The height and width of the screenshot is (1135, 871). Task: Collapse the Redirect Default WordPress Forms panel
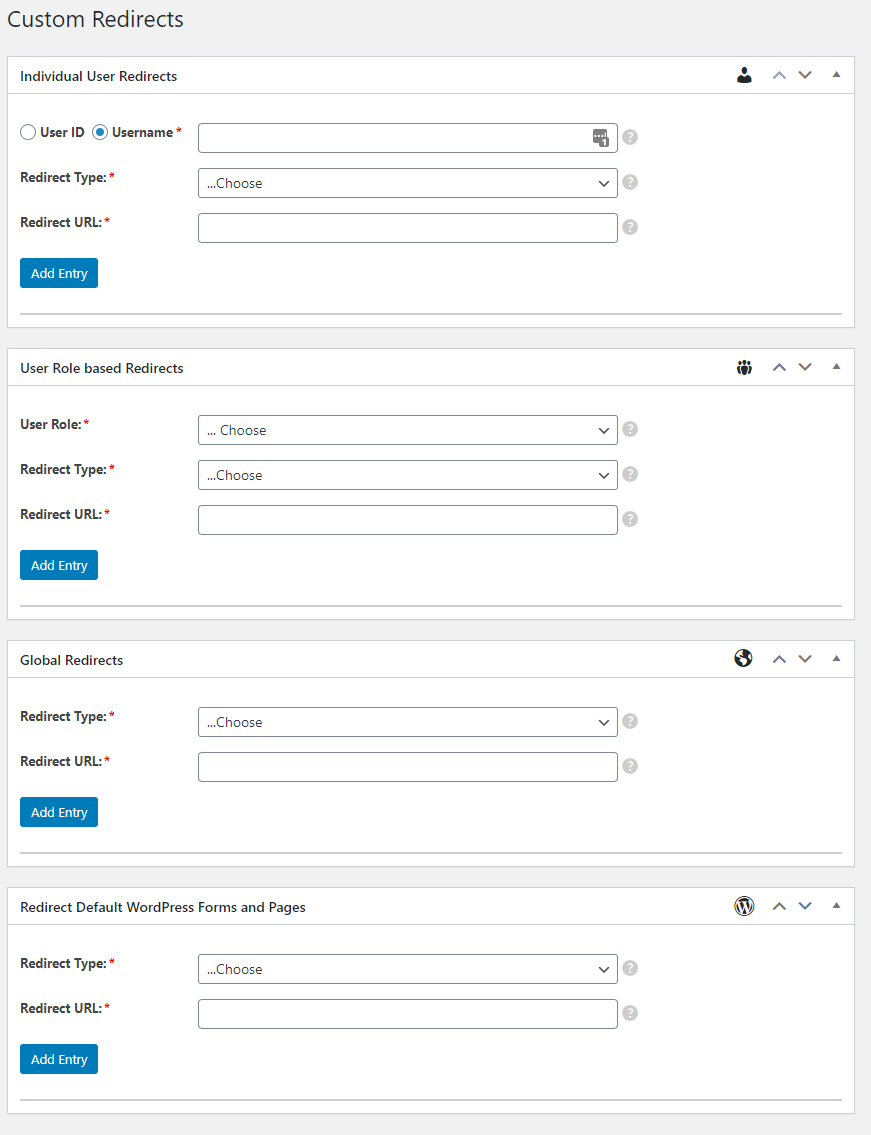[836, 906]
